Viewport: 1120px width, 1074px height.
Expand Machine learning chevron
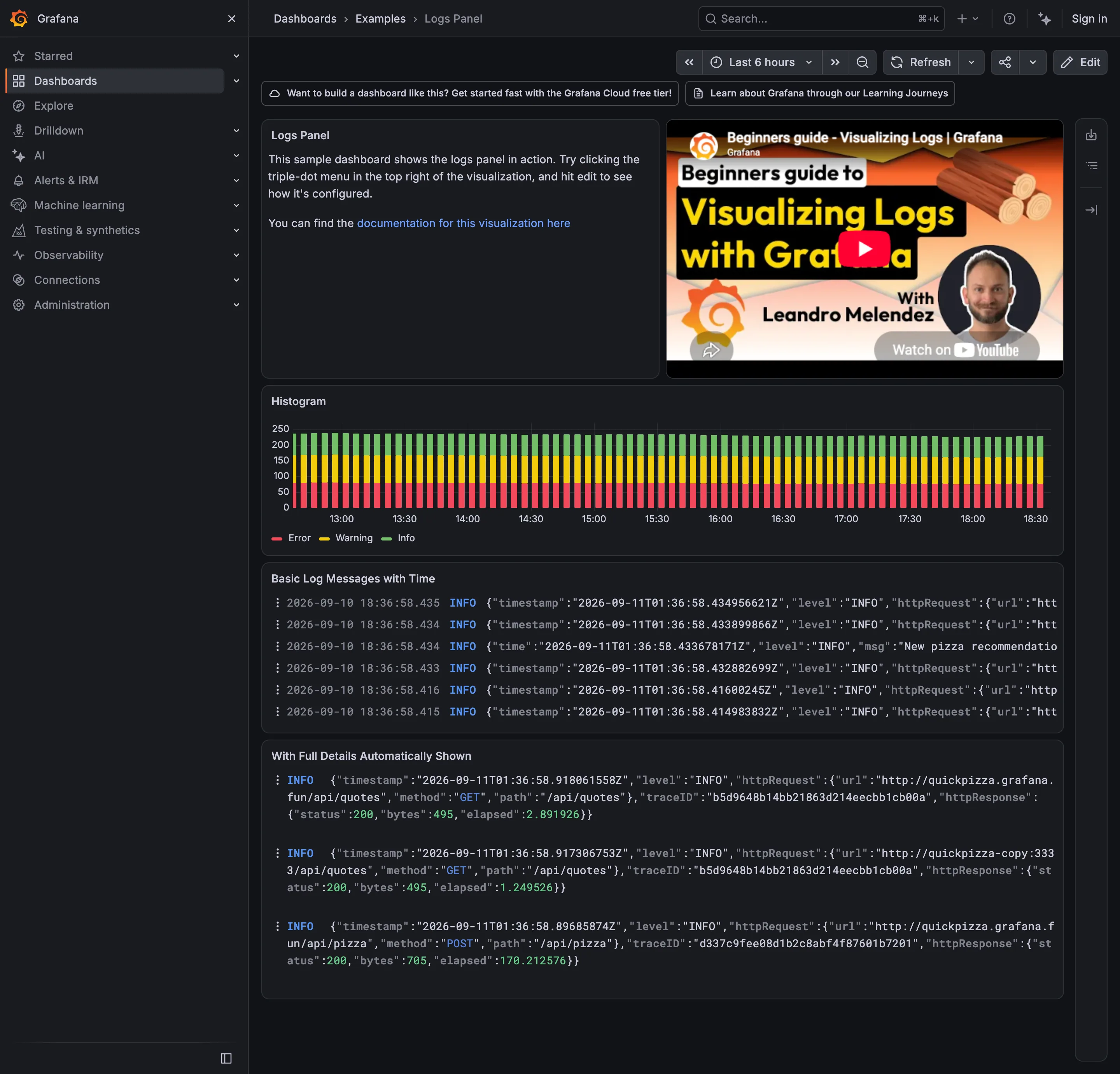click(x=236, y=205)
